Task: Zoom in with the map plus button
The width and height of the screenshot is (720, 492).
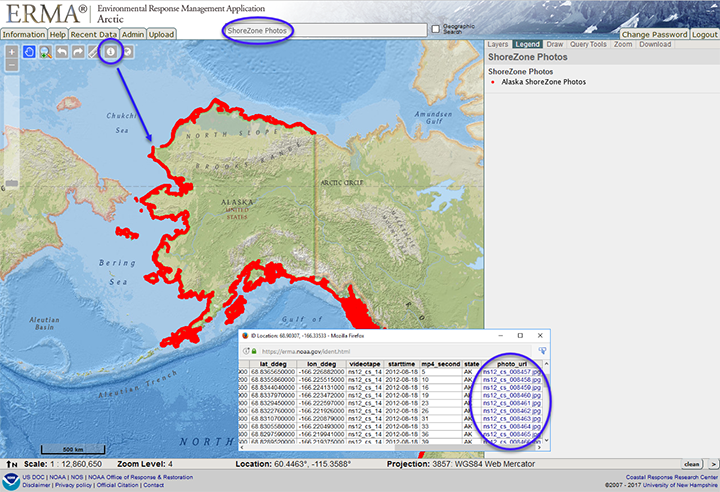Action: point(12,51)
